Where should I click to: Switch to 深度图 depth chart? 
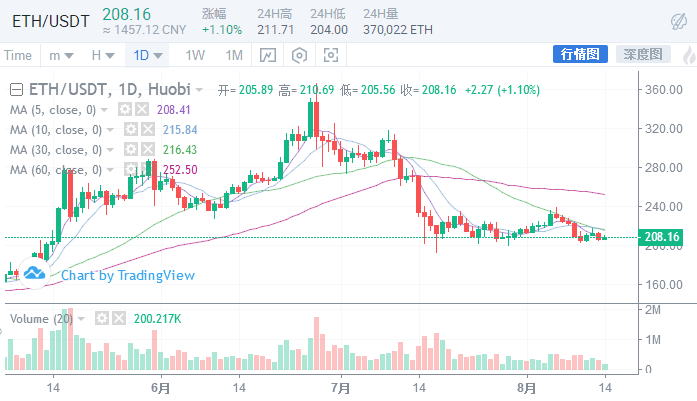[640, 54]
